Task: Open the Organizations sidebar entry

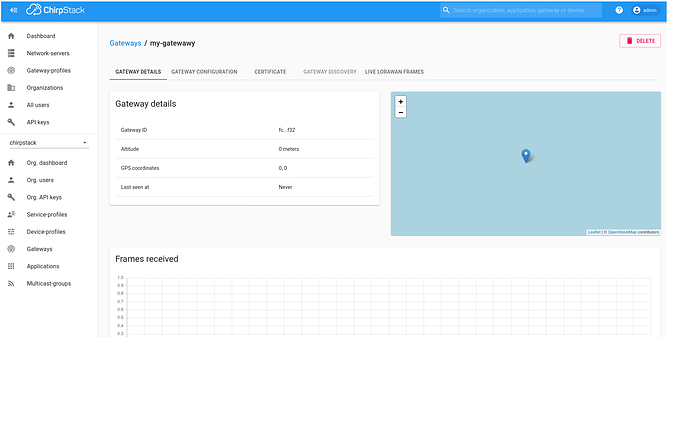Action: tap(44, 87)
